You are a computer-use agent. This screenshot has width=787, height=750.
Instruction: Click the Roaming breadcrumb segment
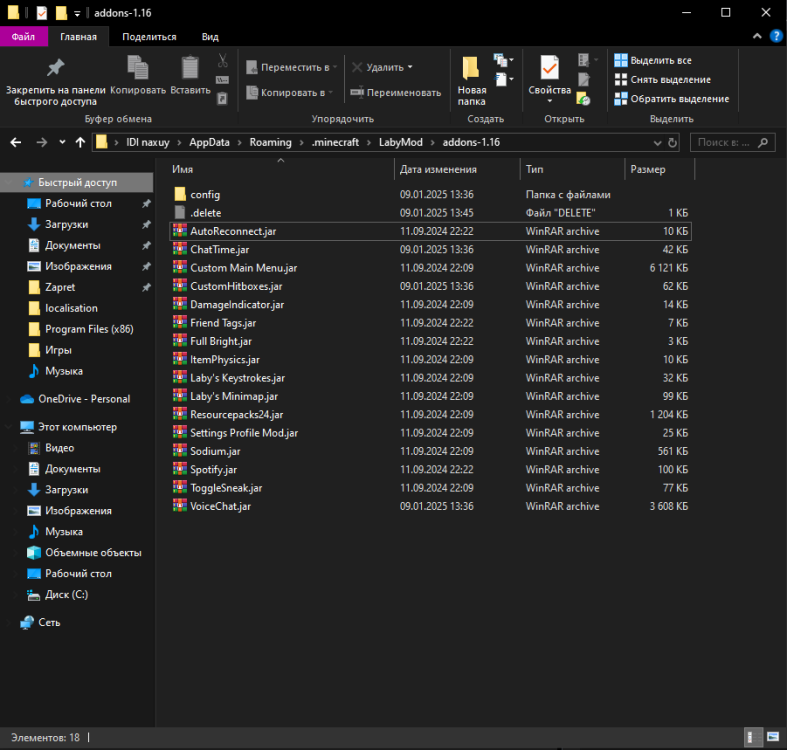271,143
